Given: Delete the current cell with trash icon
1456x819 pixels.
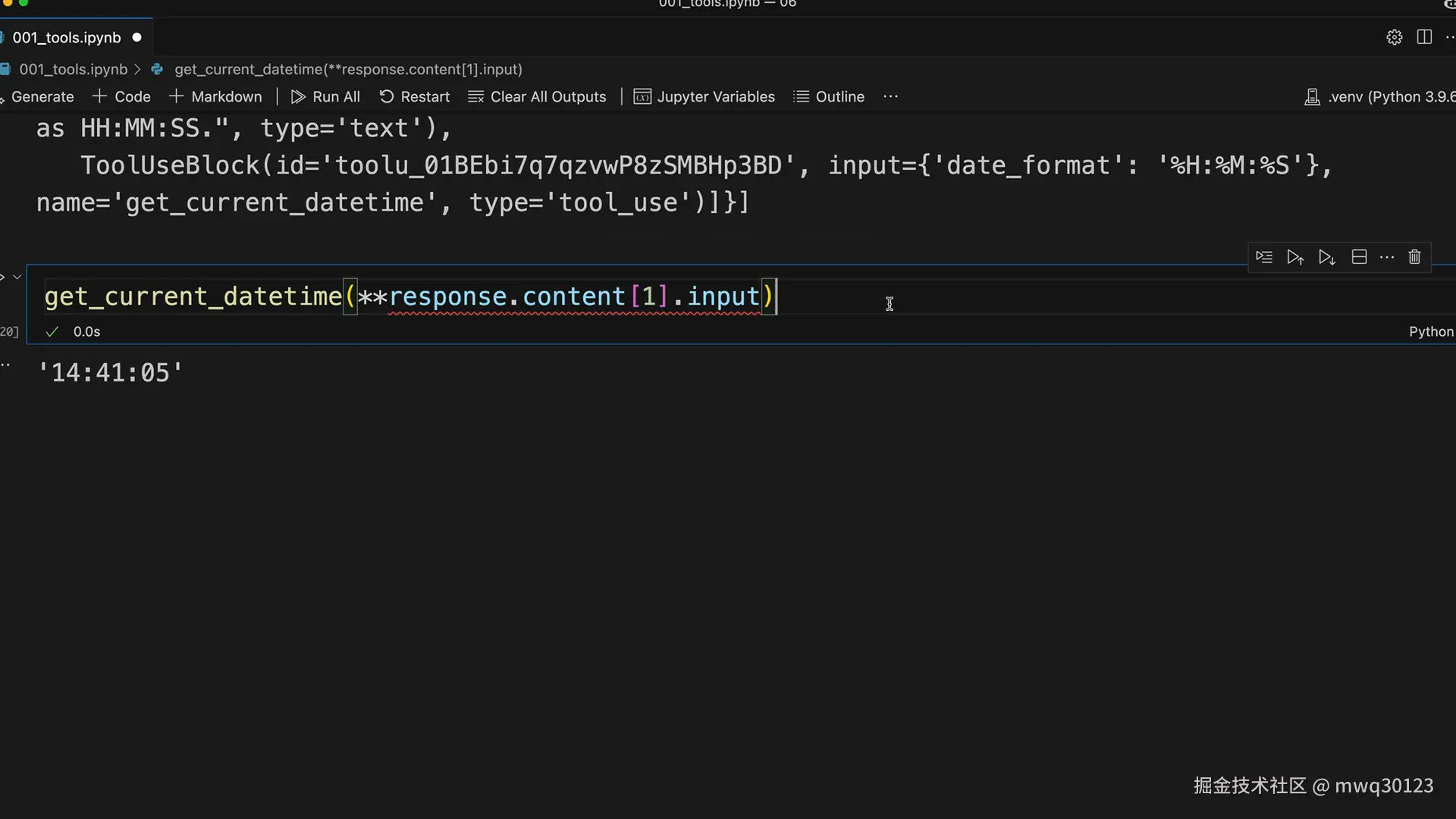Looking at the screenshot, I should click(1414, 257).
